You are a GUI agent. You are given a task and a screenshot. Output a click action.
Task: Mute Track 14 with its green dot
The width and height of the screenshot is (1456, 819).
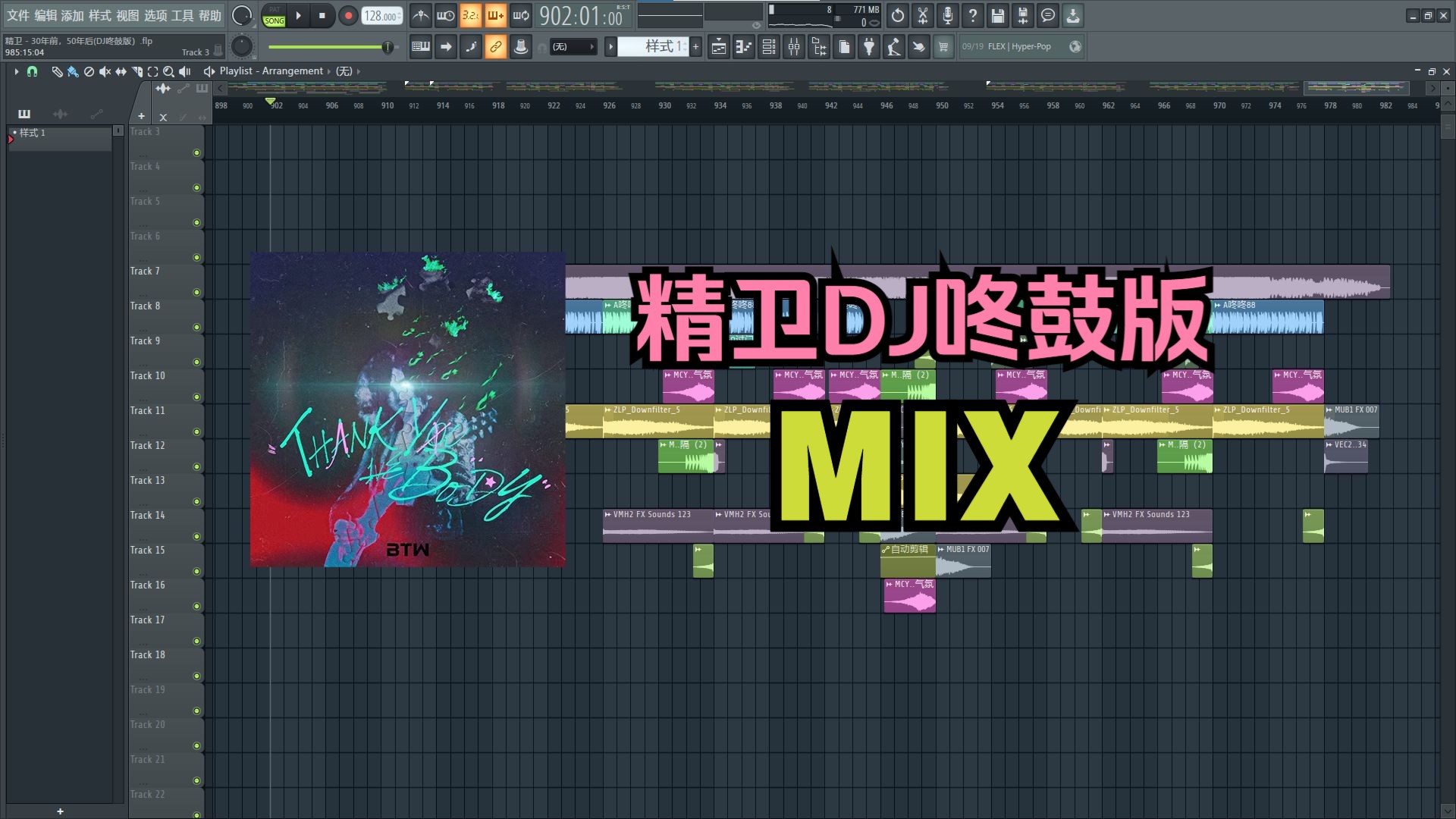point(196,537)
